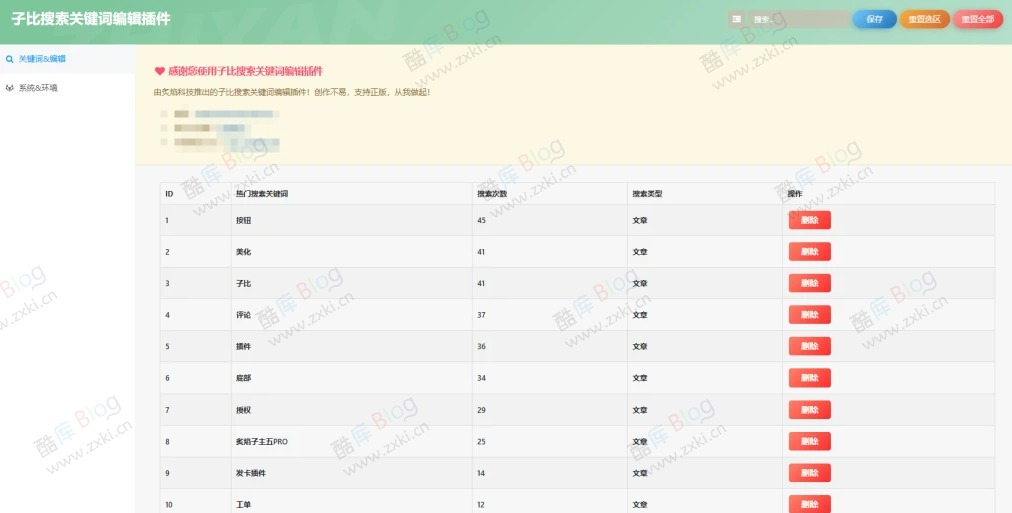Click the search count 12
Screen dimensions: 1012x513
pos(481,505)
